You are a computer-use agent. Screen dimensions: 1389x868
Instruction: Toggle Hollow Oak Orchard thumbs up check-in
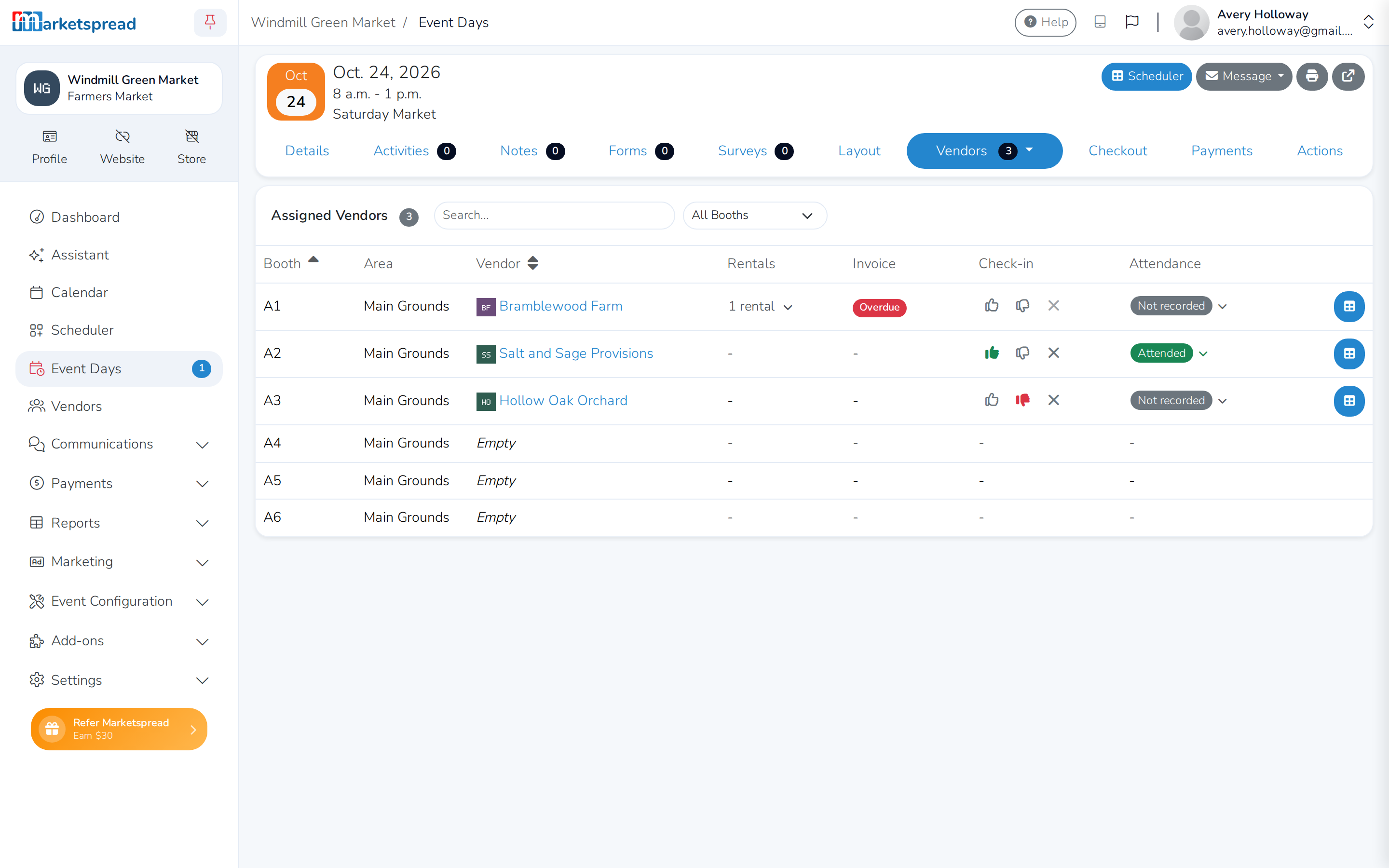tap(992, 400)
